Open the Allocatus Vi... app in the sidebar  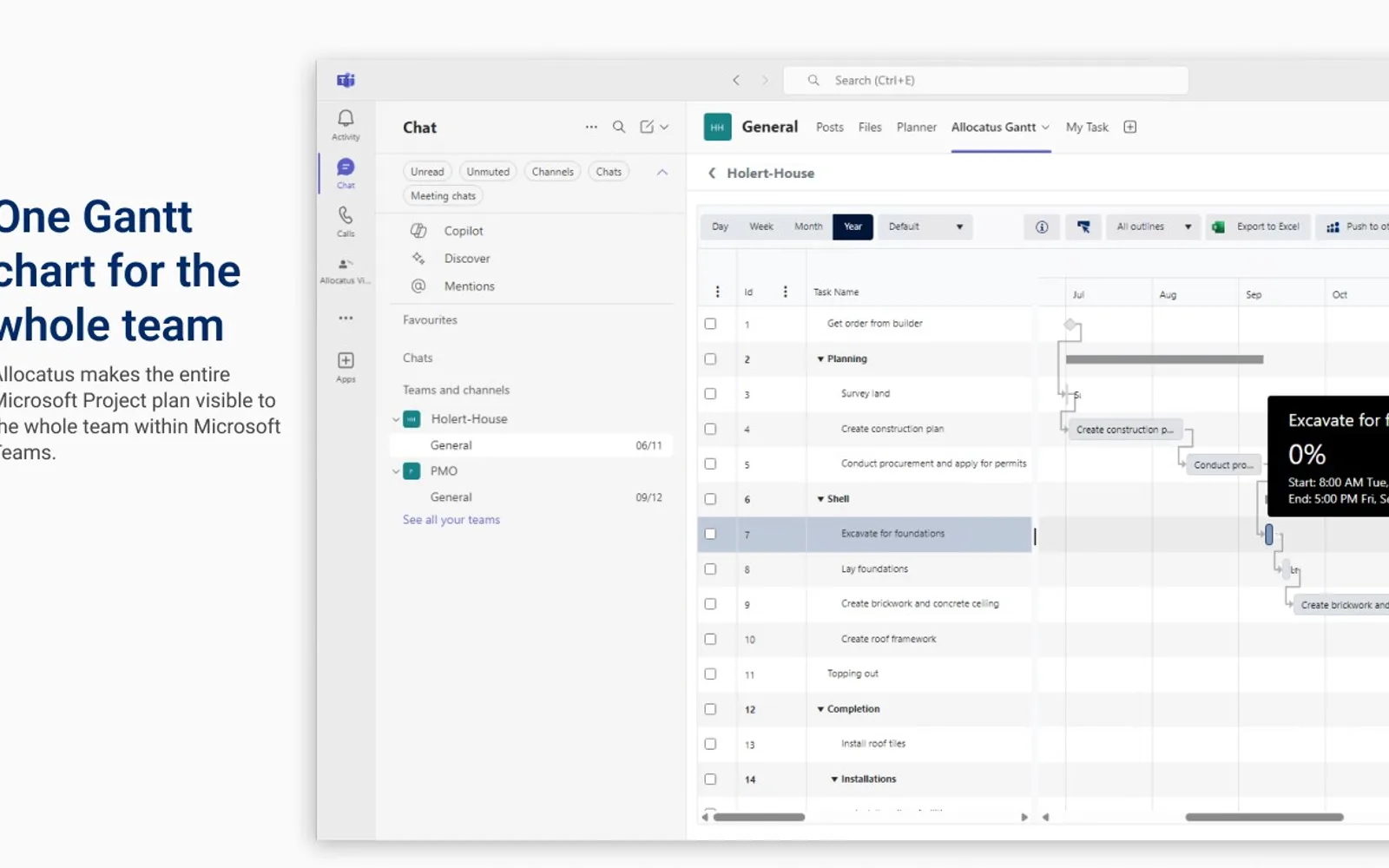tap(346, 270)
